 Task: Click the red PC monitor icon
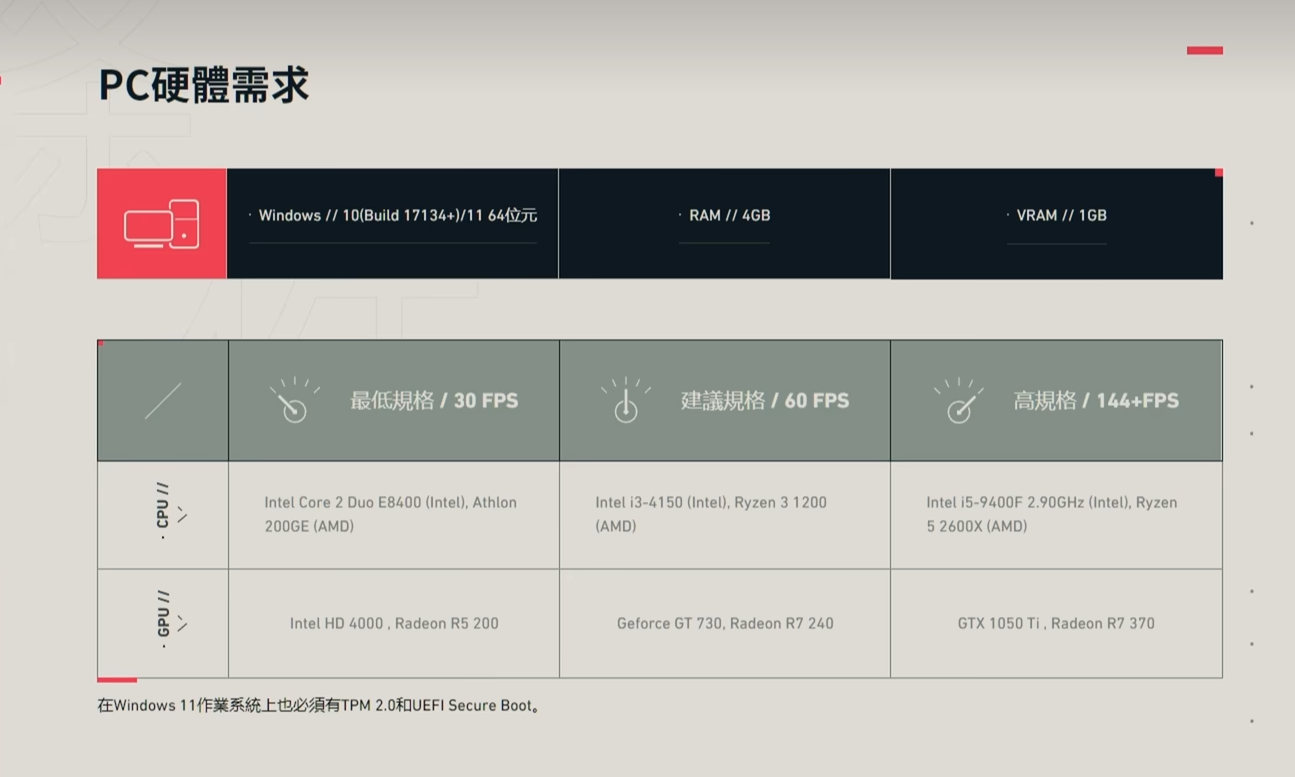tap(162, 224)
